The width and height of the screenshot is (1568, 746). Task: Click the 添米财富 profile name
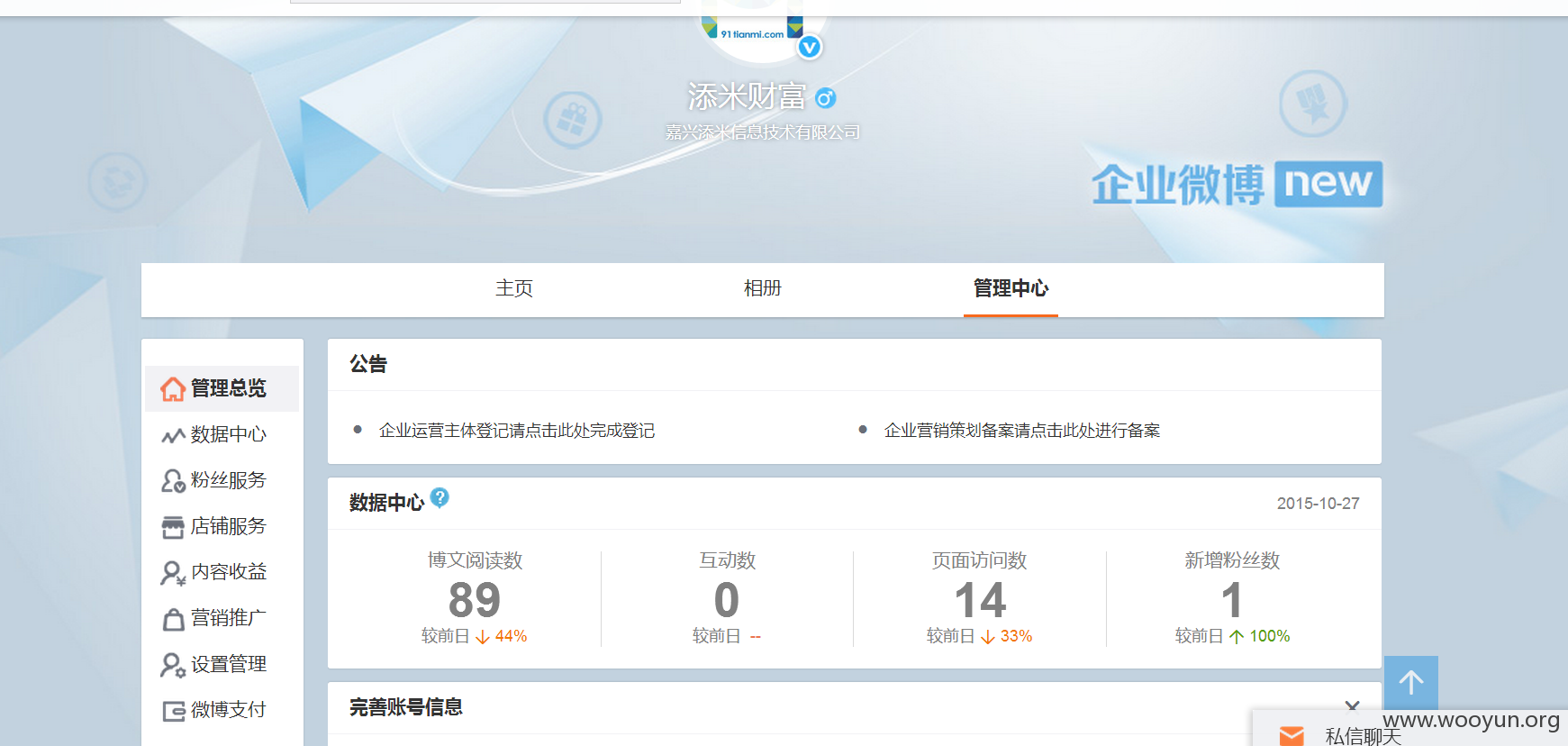(747, 96)
